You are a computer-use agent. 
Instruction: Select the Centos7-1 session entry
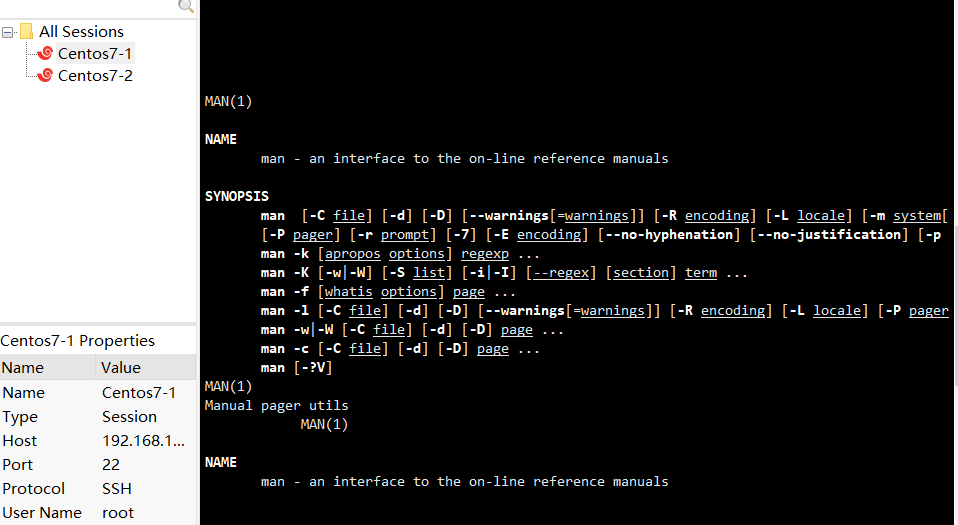pyautogui.click(x=95, y=54)
